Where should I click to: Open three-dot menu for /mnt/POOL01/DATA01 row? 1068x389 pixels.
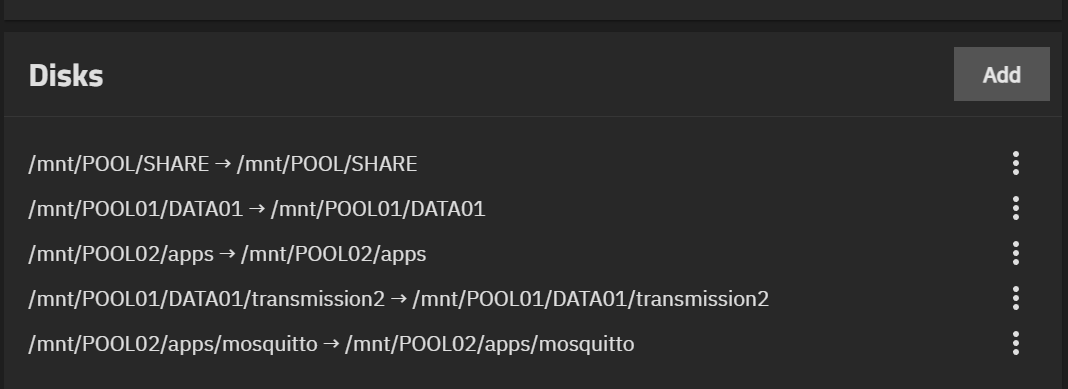pos(1016,208)
